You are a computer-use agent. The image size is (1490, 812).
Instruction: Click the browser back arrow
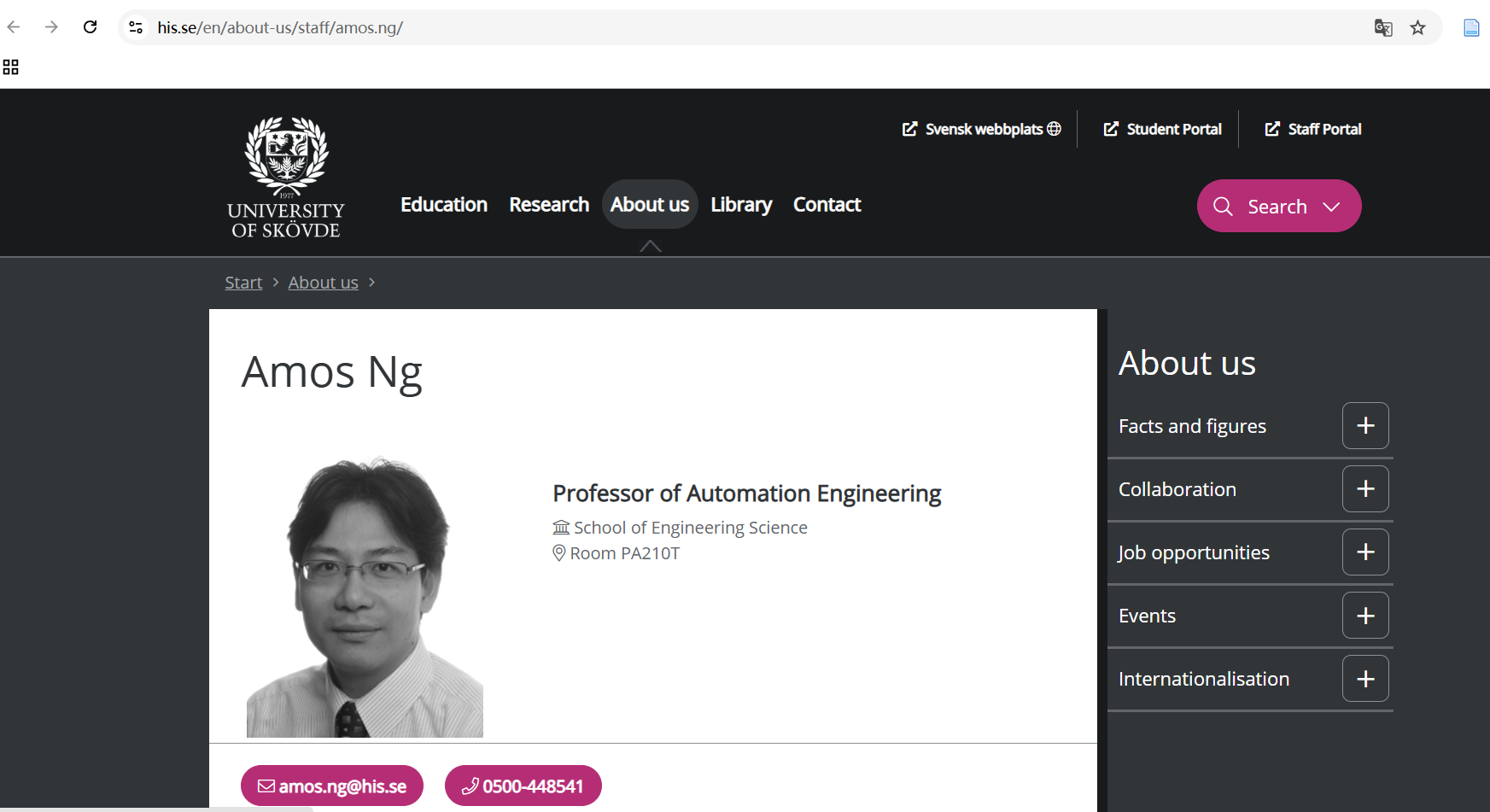point(14,27)
